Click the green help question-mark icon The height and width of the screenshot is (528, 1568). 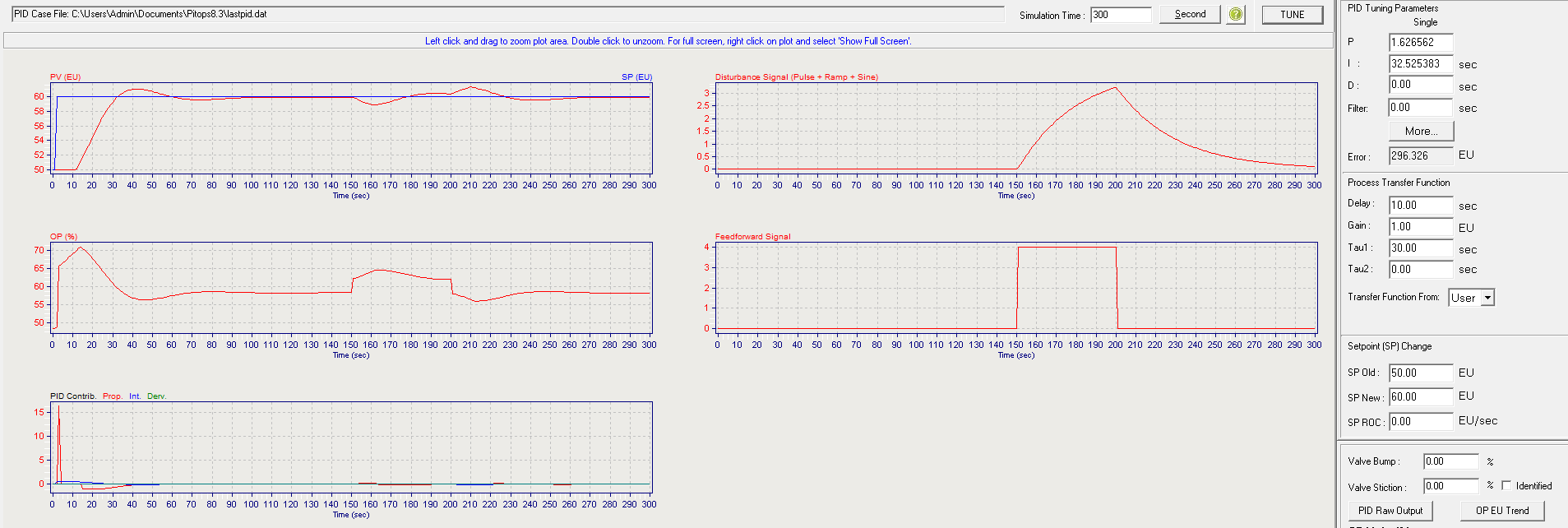pyautogui.click(x=1236, y=15)
